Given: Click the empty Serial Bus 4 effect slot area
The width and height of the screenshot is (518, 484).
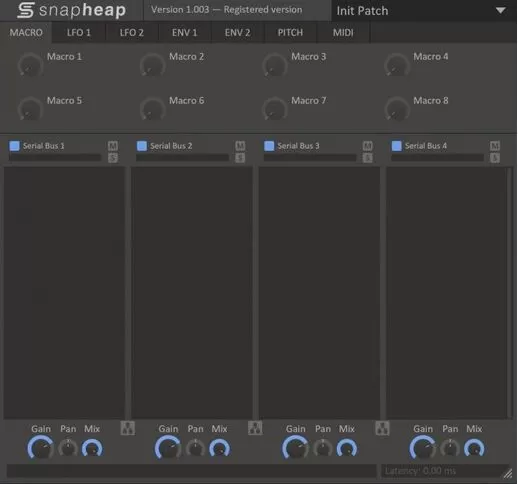Looking at the screenshot, I should coord(447,293).
